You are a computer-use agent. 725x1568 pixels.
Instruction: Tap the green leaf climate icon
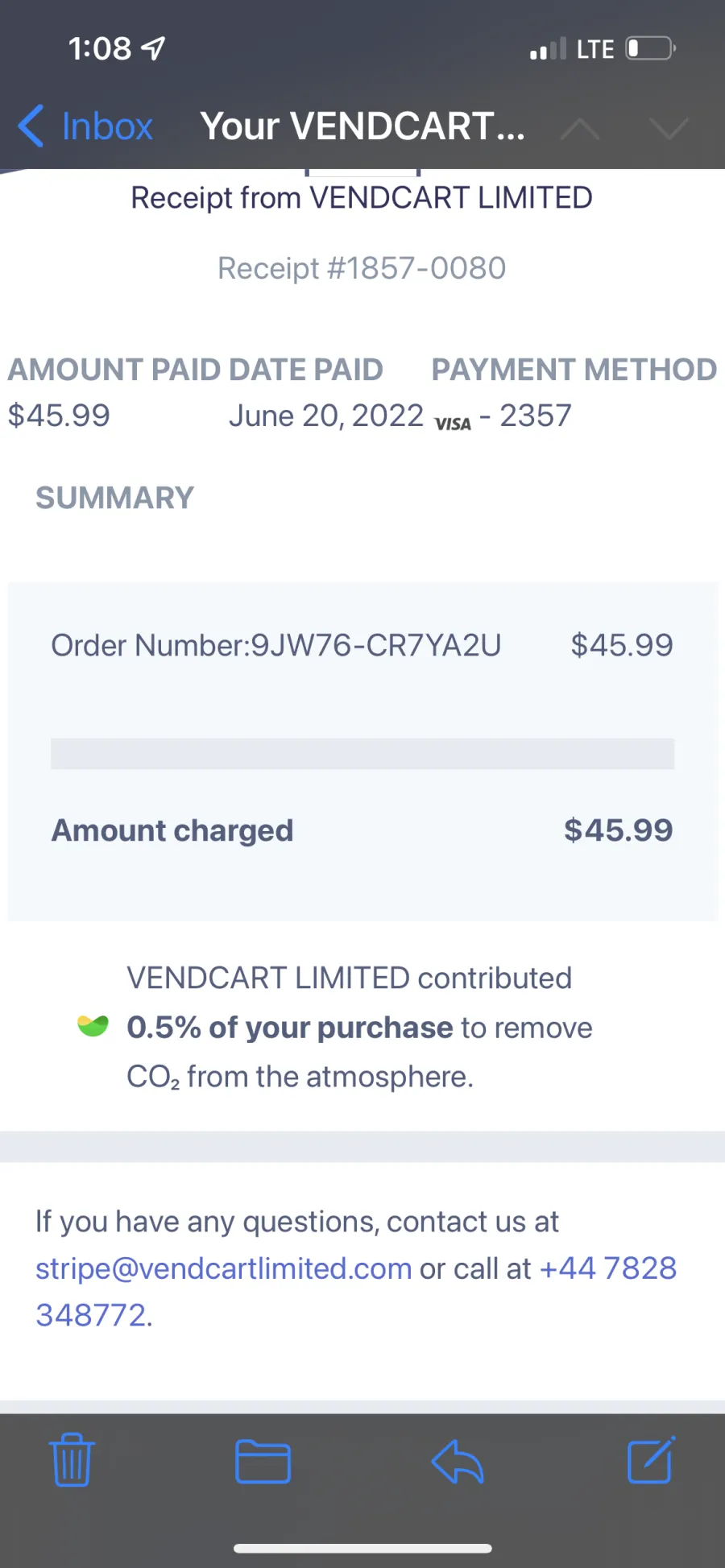93,1025
